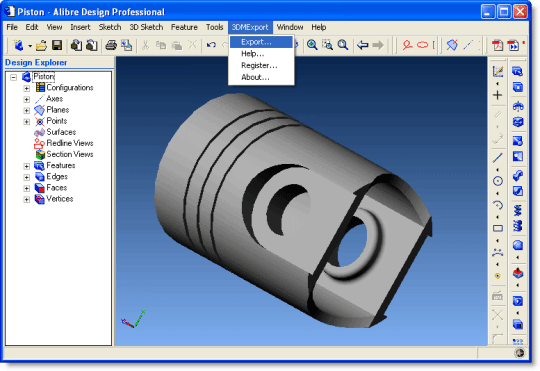
Task: Open the Feature menu
Action: pyautogui.click(x=184, y=27)
